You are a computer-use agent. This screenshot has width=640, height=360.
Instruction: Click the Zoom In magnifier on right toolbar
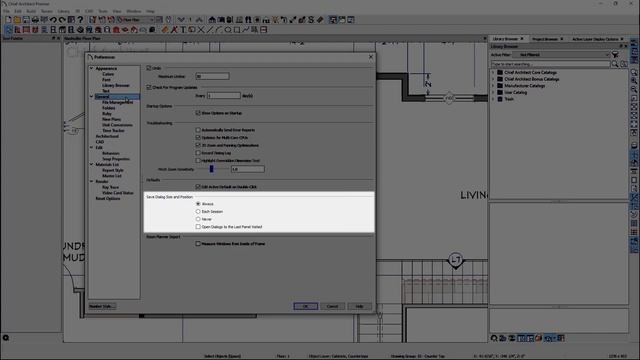coord(634,80)
